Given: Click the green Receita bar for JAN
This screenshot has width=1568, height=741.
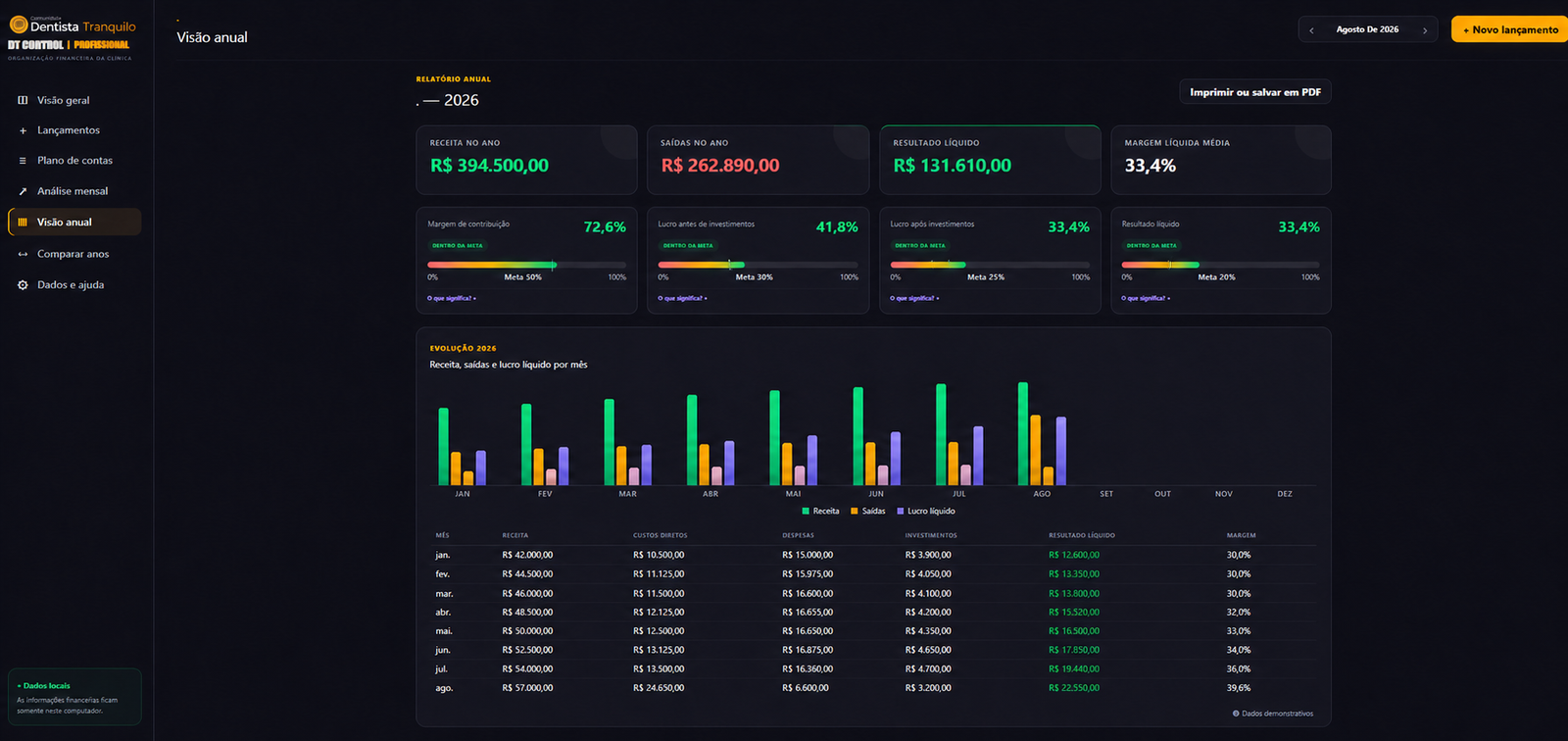Looking at the screenshot, I should coord(444,447).
